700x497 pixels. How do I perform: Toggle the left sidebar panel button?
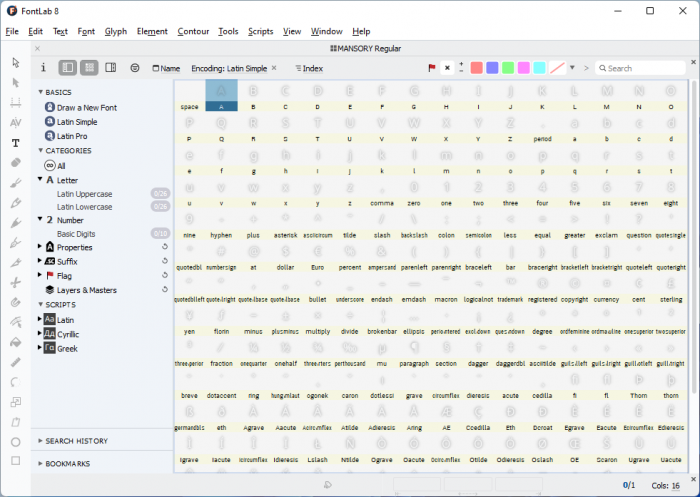coord(68,68)
